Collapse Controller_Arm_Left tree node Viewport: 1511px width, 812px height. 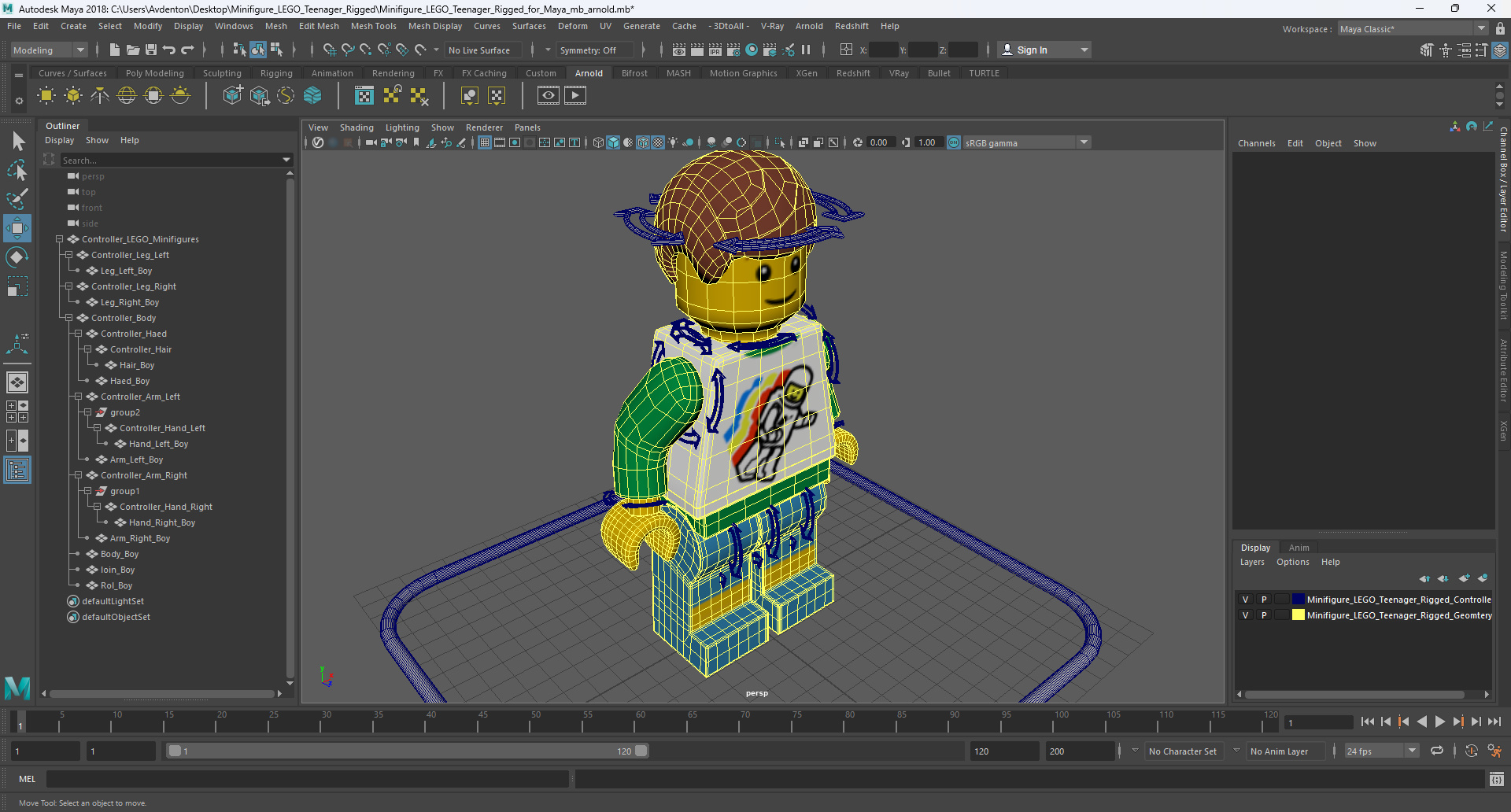click(78, 397)
